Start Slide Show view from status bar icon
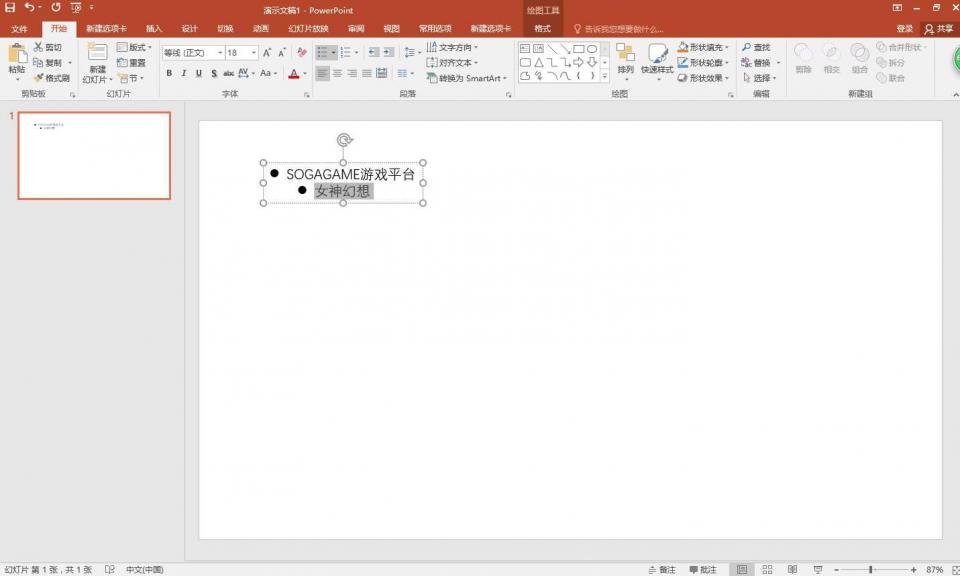The width and height of the screenshot is (960, 576). [x=817, y=569]
